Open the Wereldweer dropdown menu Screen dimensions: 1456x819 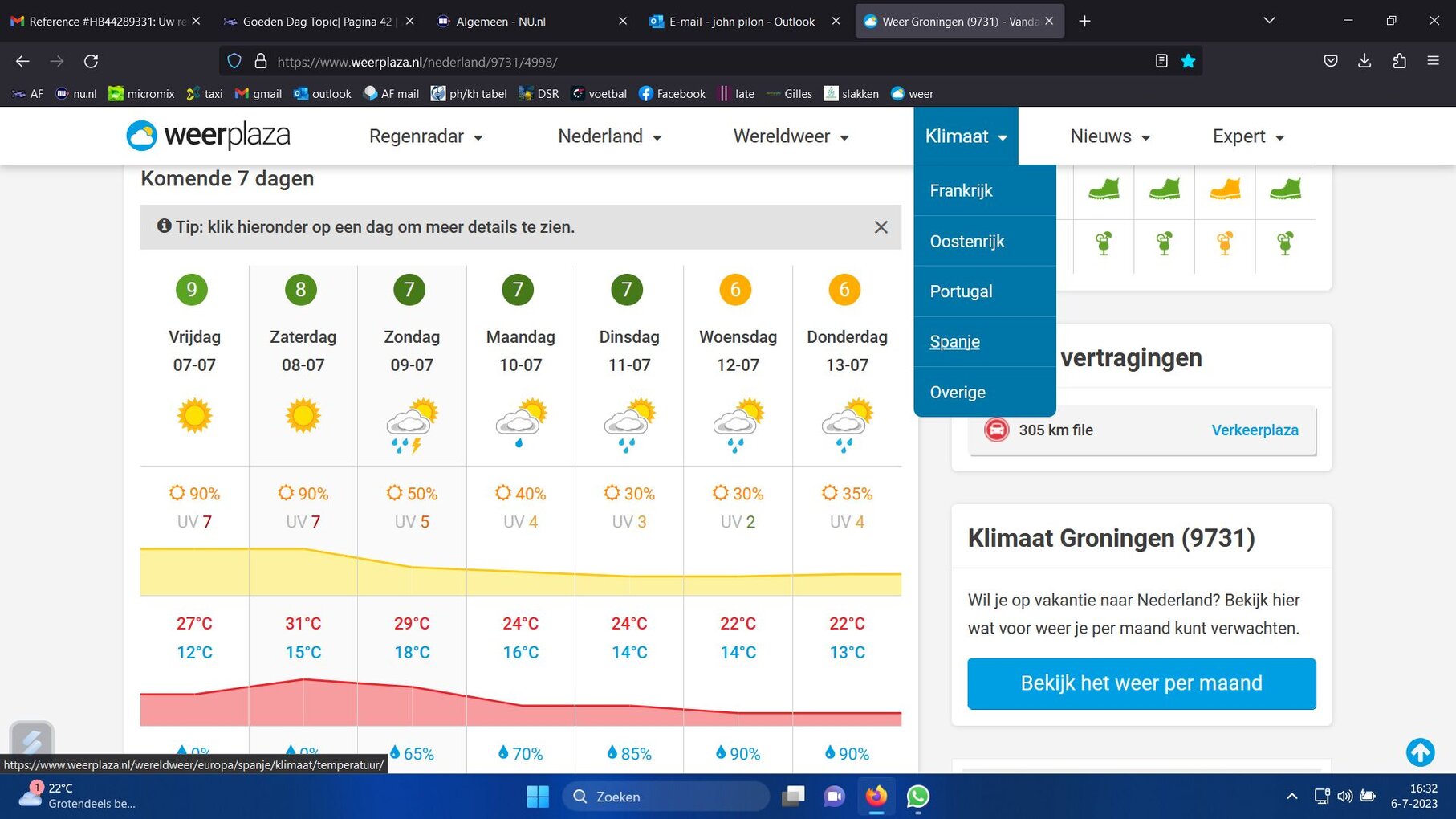coord(791,136)
